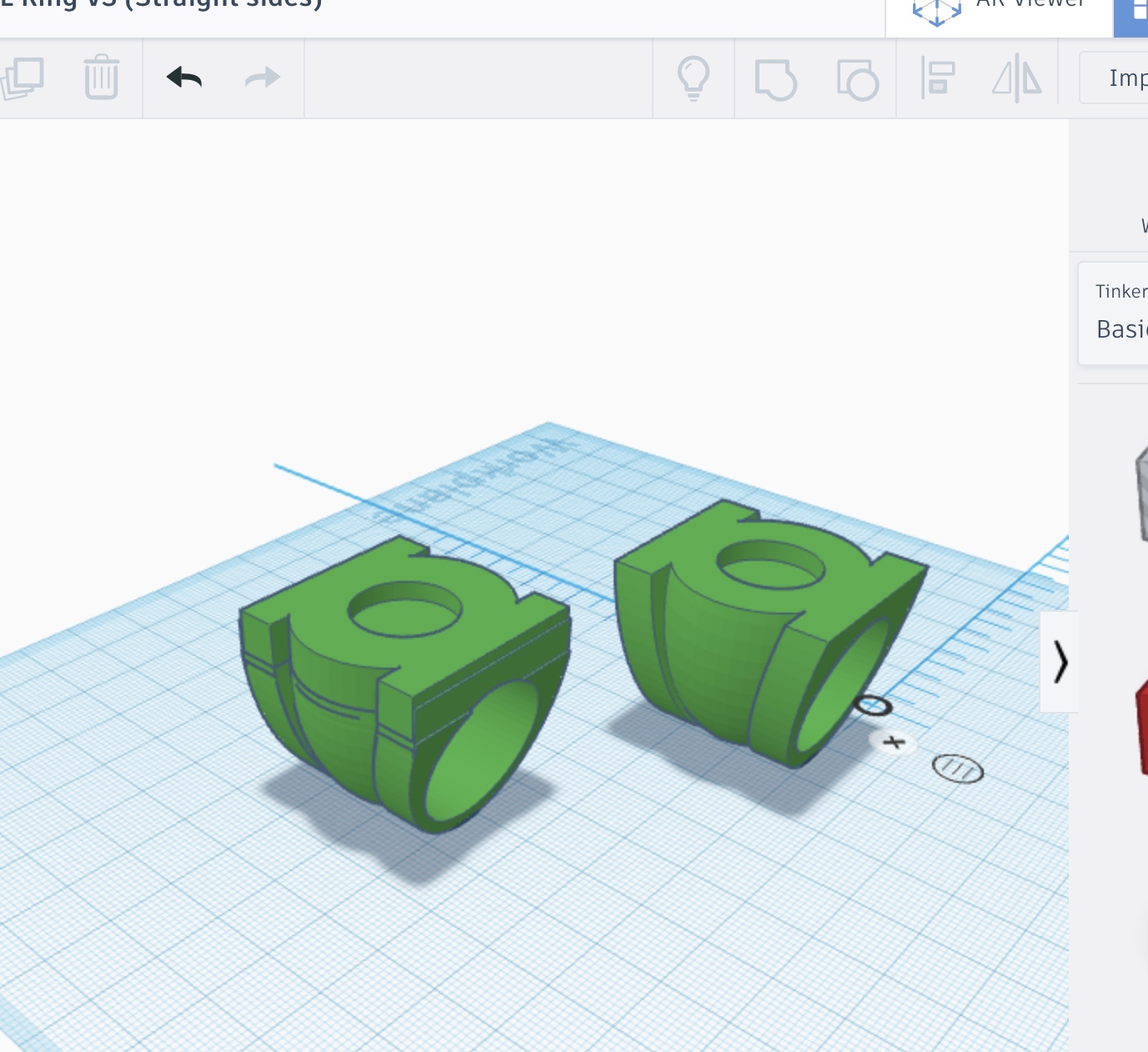Delete selection with trash icon
This screenshot has width=1148, height=1052.
tap(101, 77)
